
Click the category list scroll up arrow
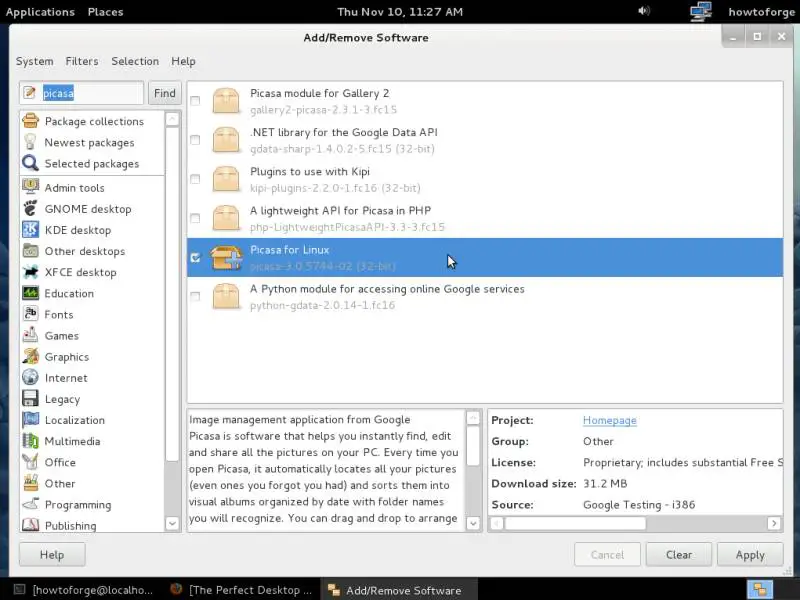coord(172,119)
